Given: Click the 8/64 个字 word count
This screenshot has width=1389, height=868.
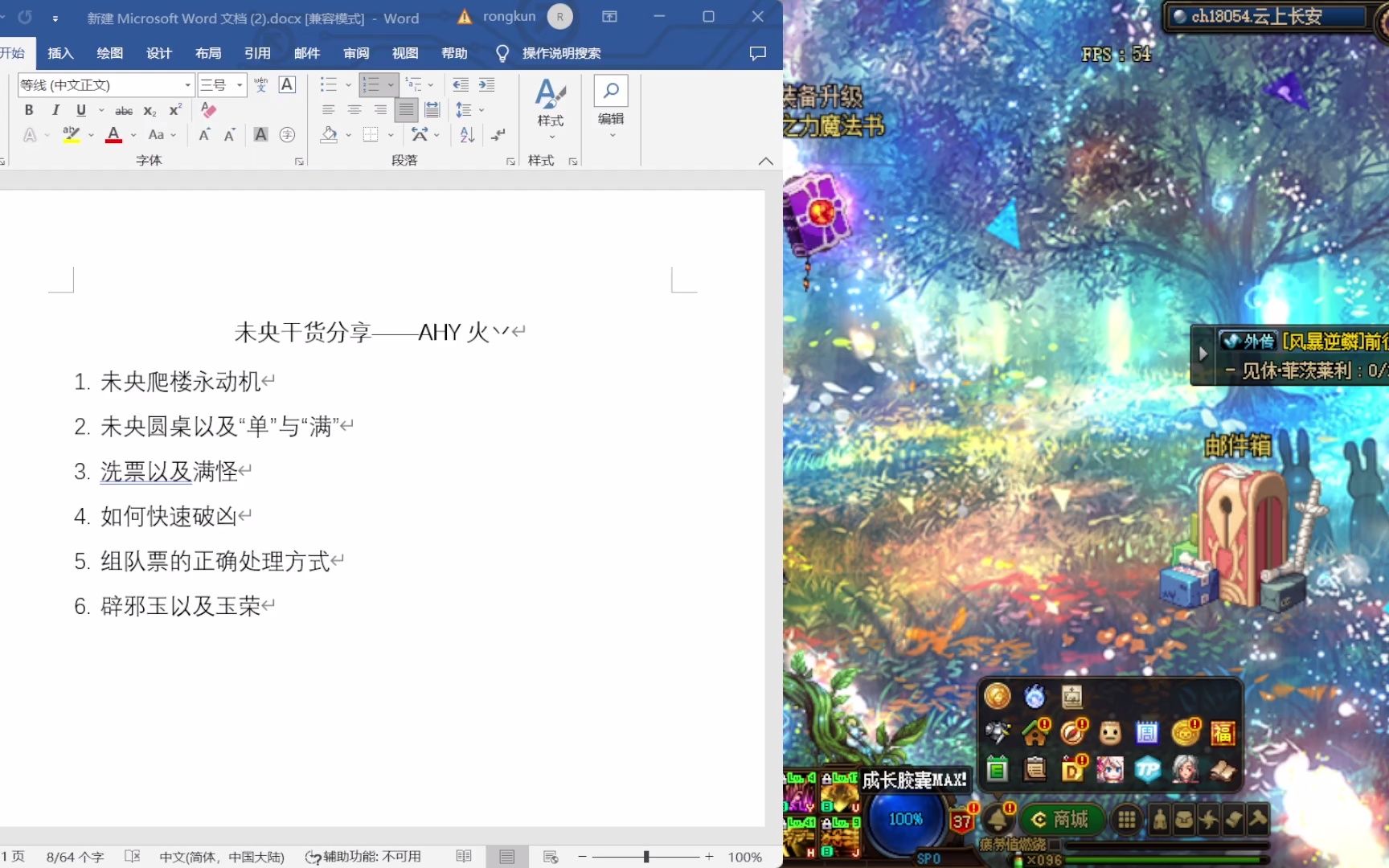Looking at the screenshot, I should tap(75, 857).
